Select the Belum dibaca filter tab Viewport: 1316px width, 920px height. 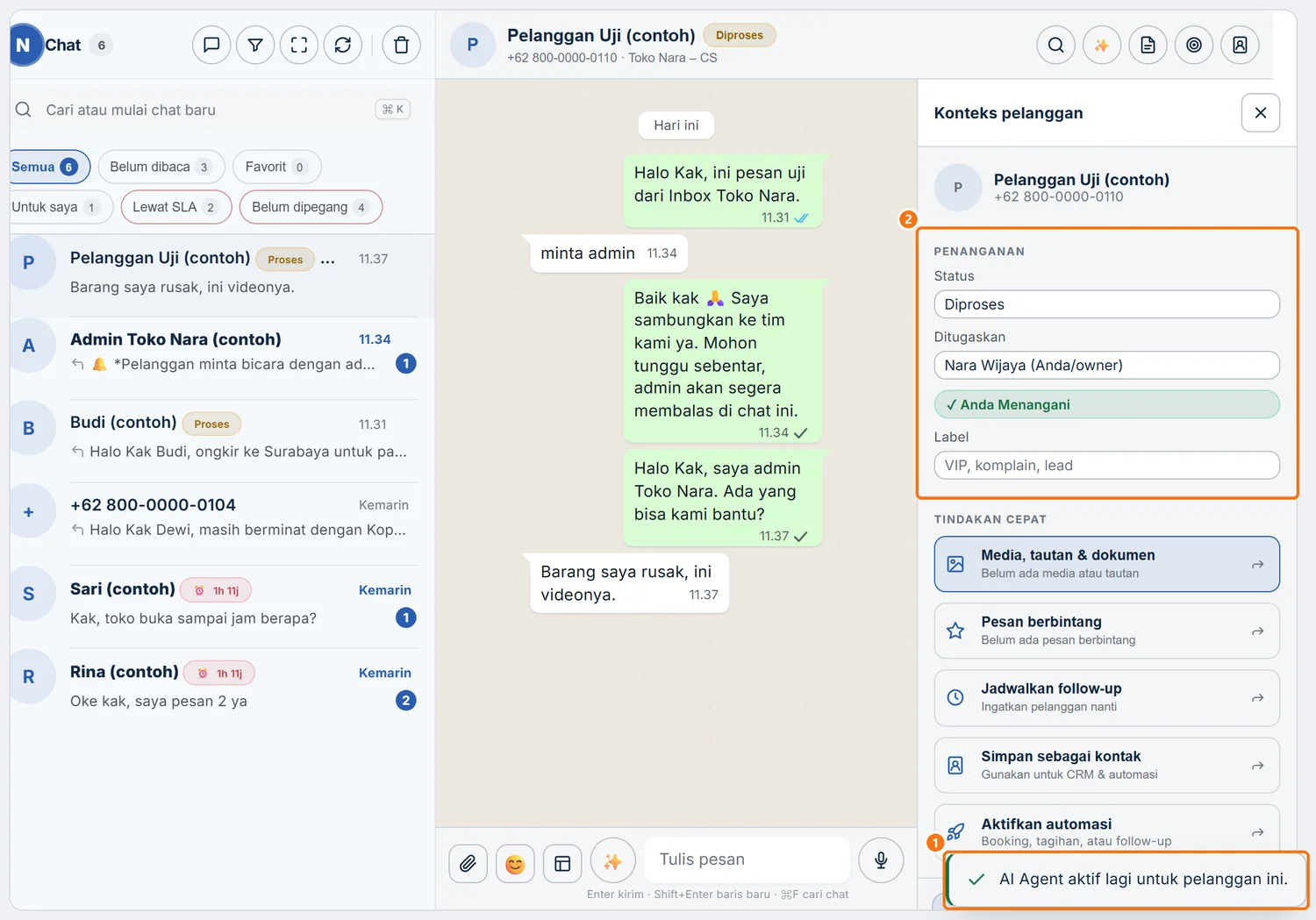tap(161, 167)
